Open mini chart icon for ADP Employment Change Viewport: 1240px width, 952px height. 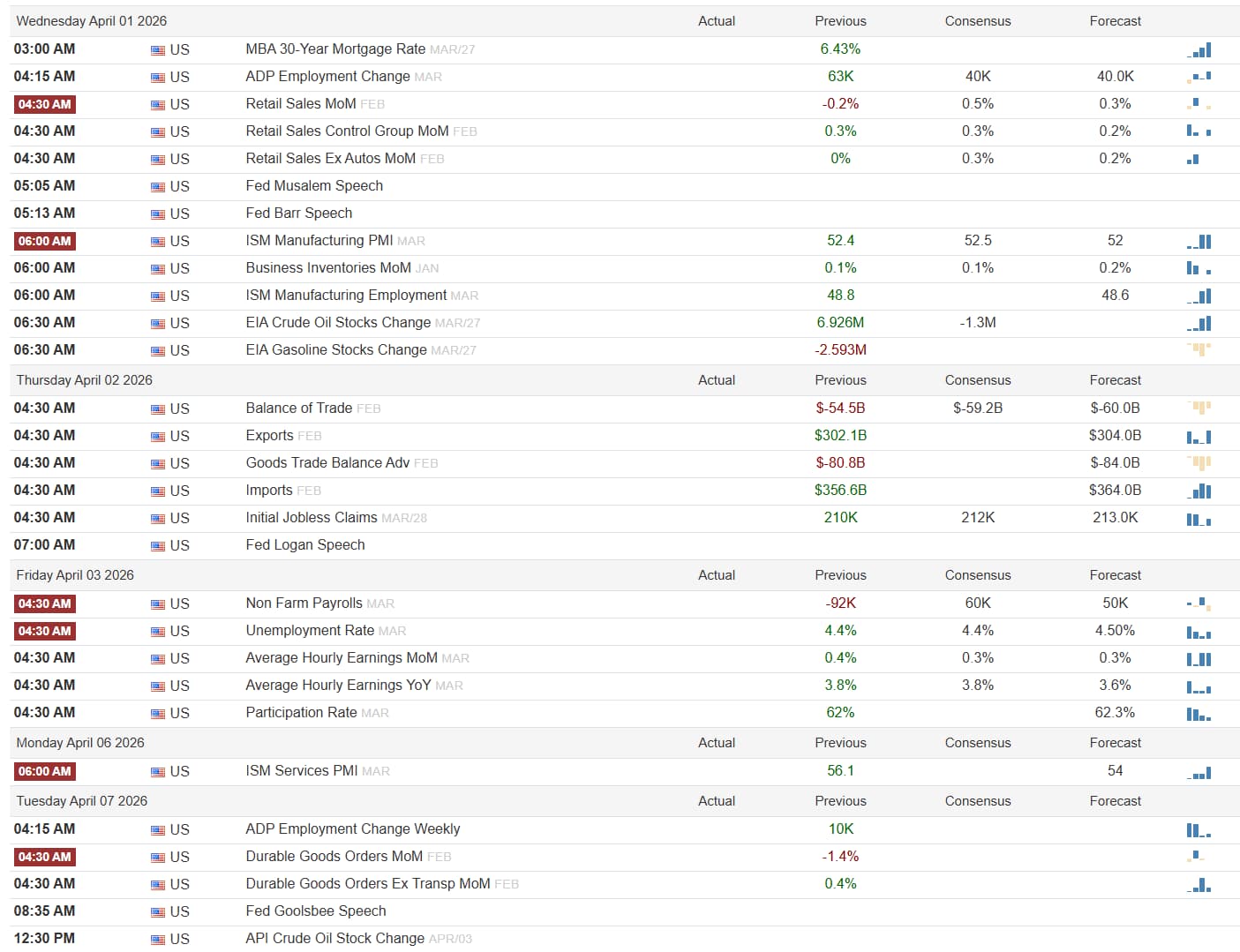coord(1199,77)
